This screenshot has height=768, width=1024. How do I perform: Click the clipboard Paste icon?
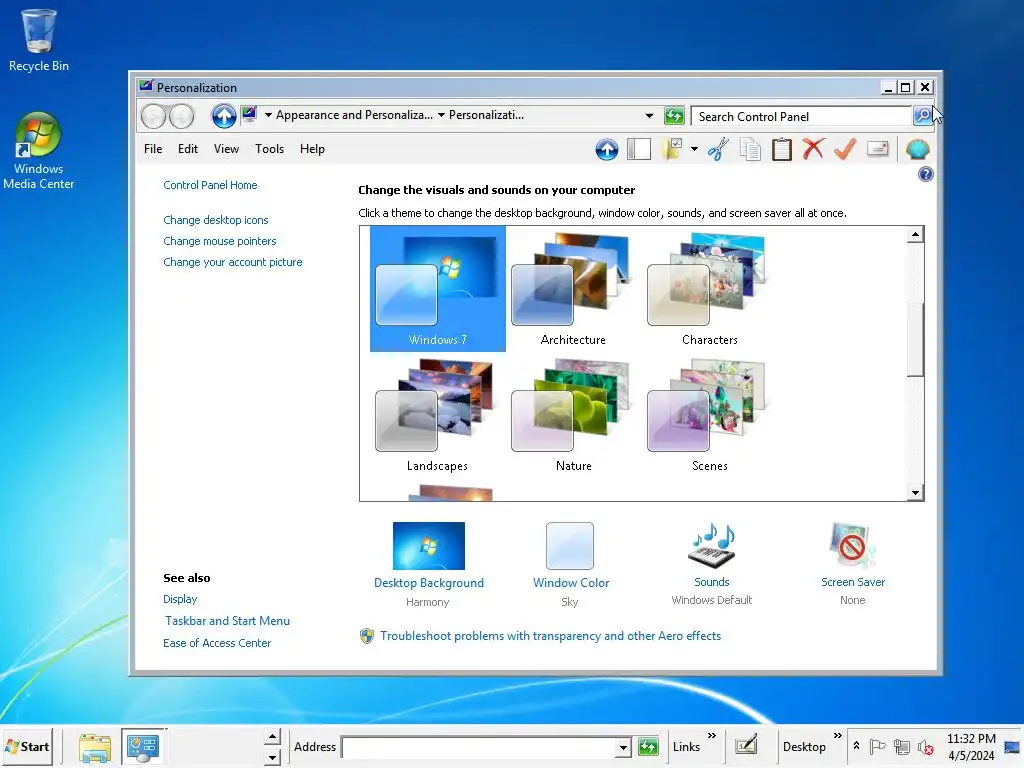(x=781, y=150)
